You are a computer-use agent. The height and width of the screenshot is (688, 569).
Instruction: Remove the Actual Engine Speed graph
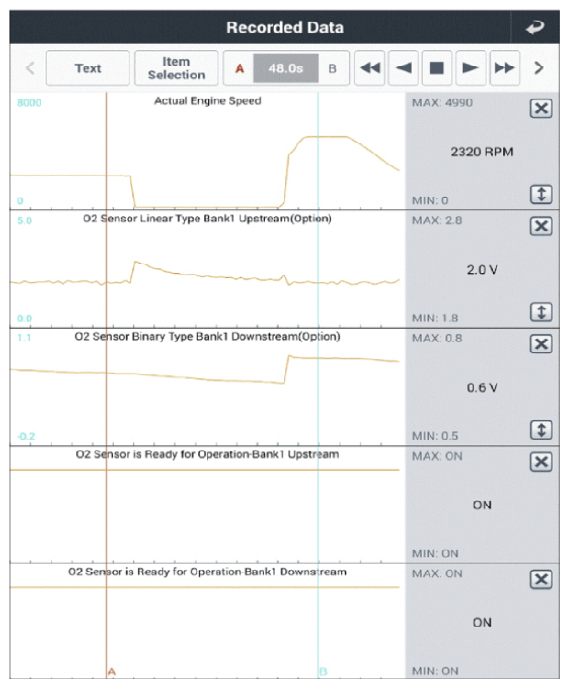(x=541, y=108)
